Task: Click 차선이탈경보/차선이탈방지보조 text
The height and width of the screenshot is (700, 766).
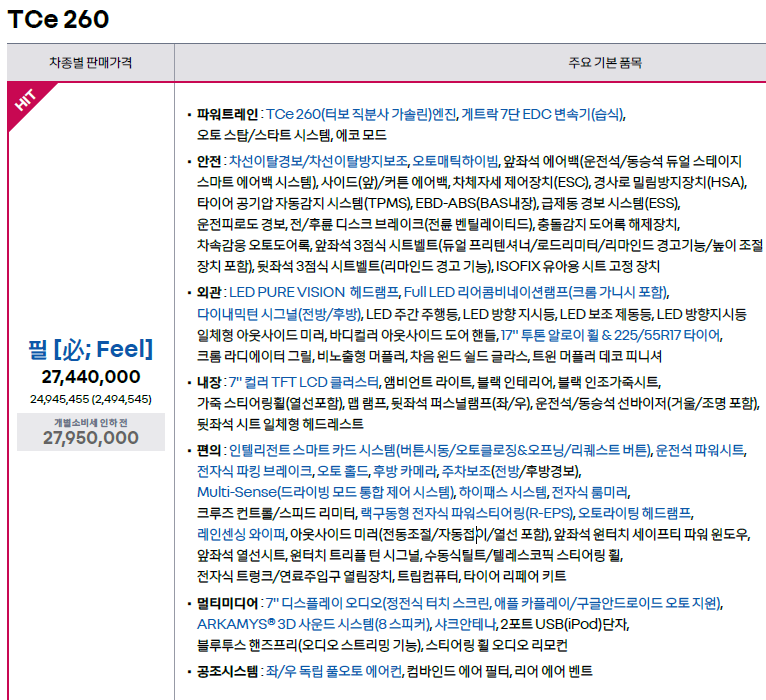Action: [318, 161]
